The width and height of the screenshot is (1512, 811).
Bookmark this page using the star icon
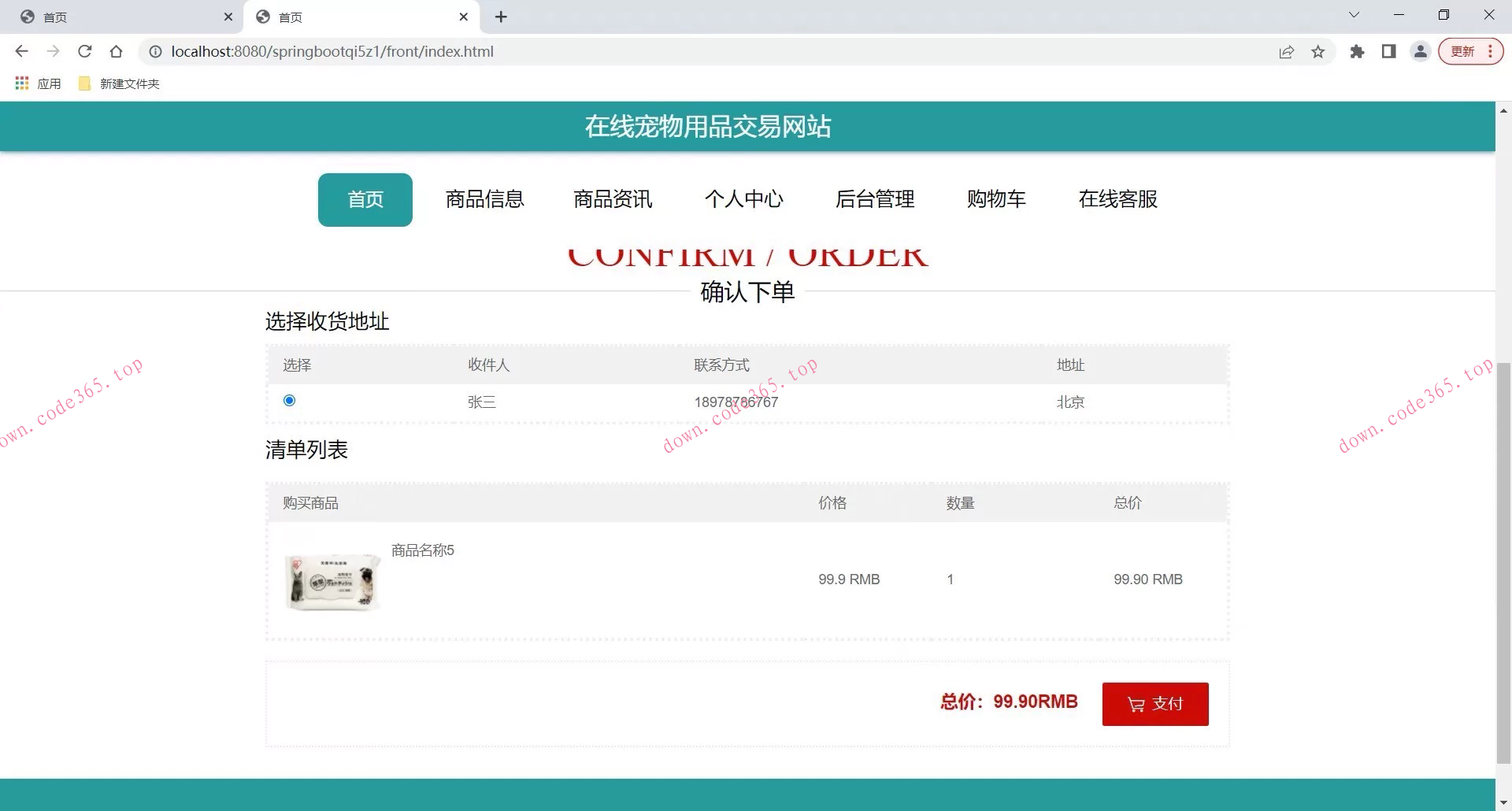[x=1318, y=51]
